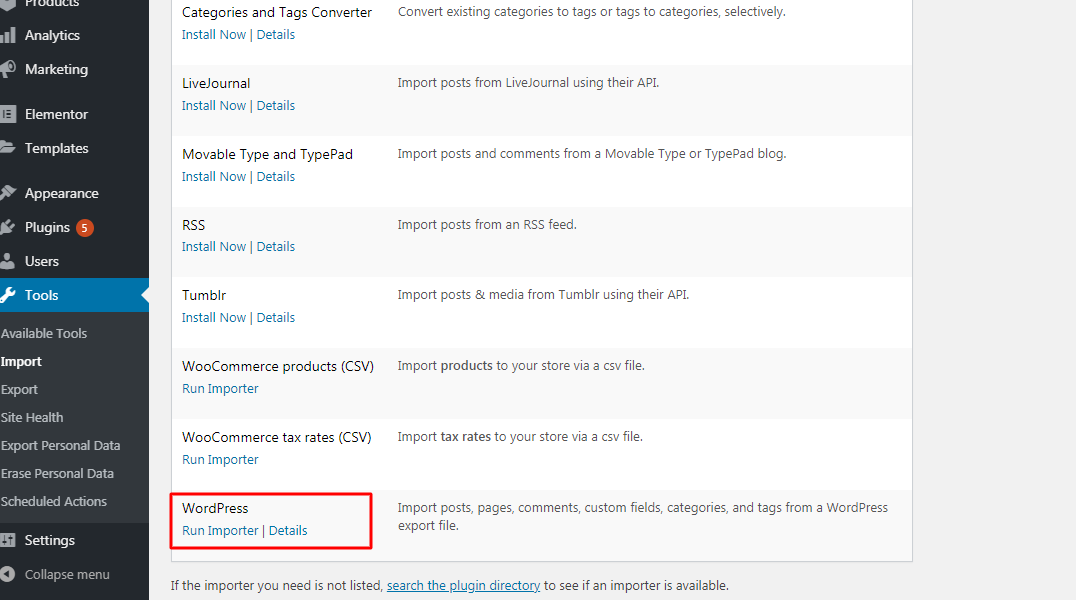1076x600 pixels.
Task: Click the Collapse menu arrow icon
Action: pyautogui.click(x=8, y=574)
